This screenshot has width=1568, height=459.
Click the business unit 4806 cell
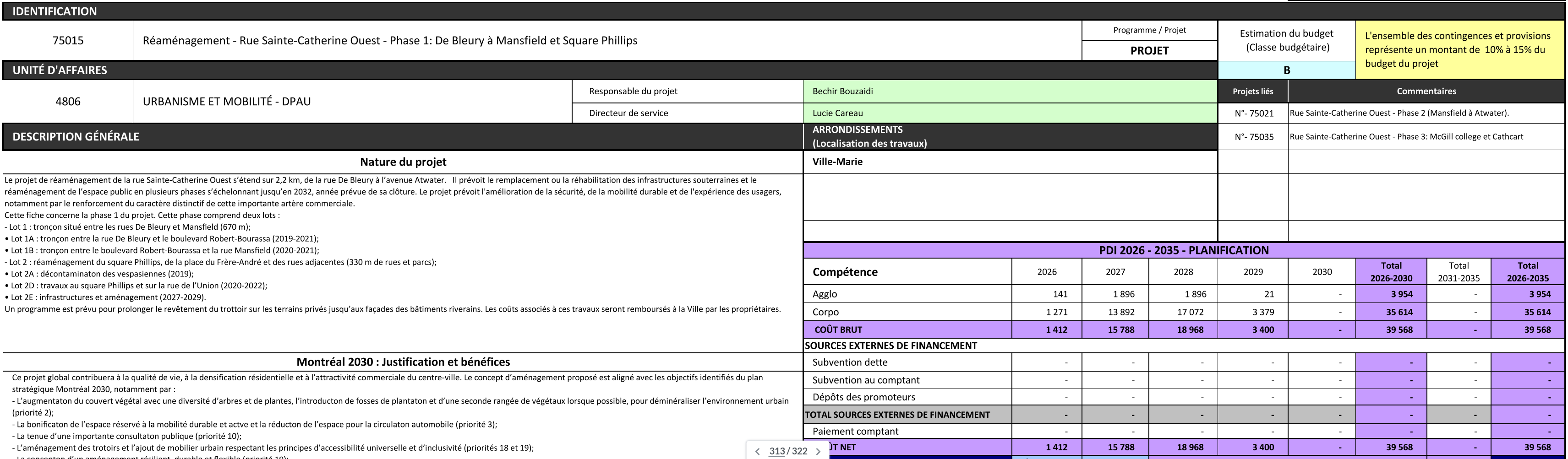point(67,102)
